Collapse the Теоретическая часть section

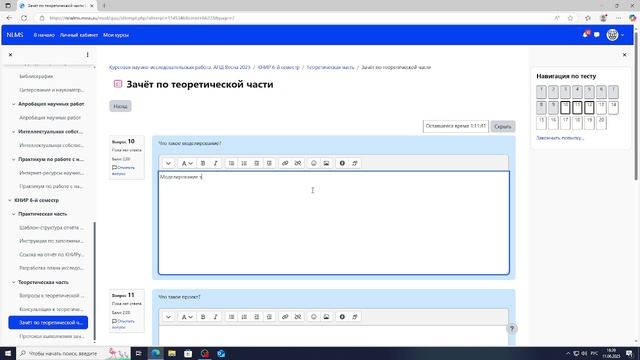pyautogui.click(x=13, y=282)
